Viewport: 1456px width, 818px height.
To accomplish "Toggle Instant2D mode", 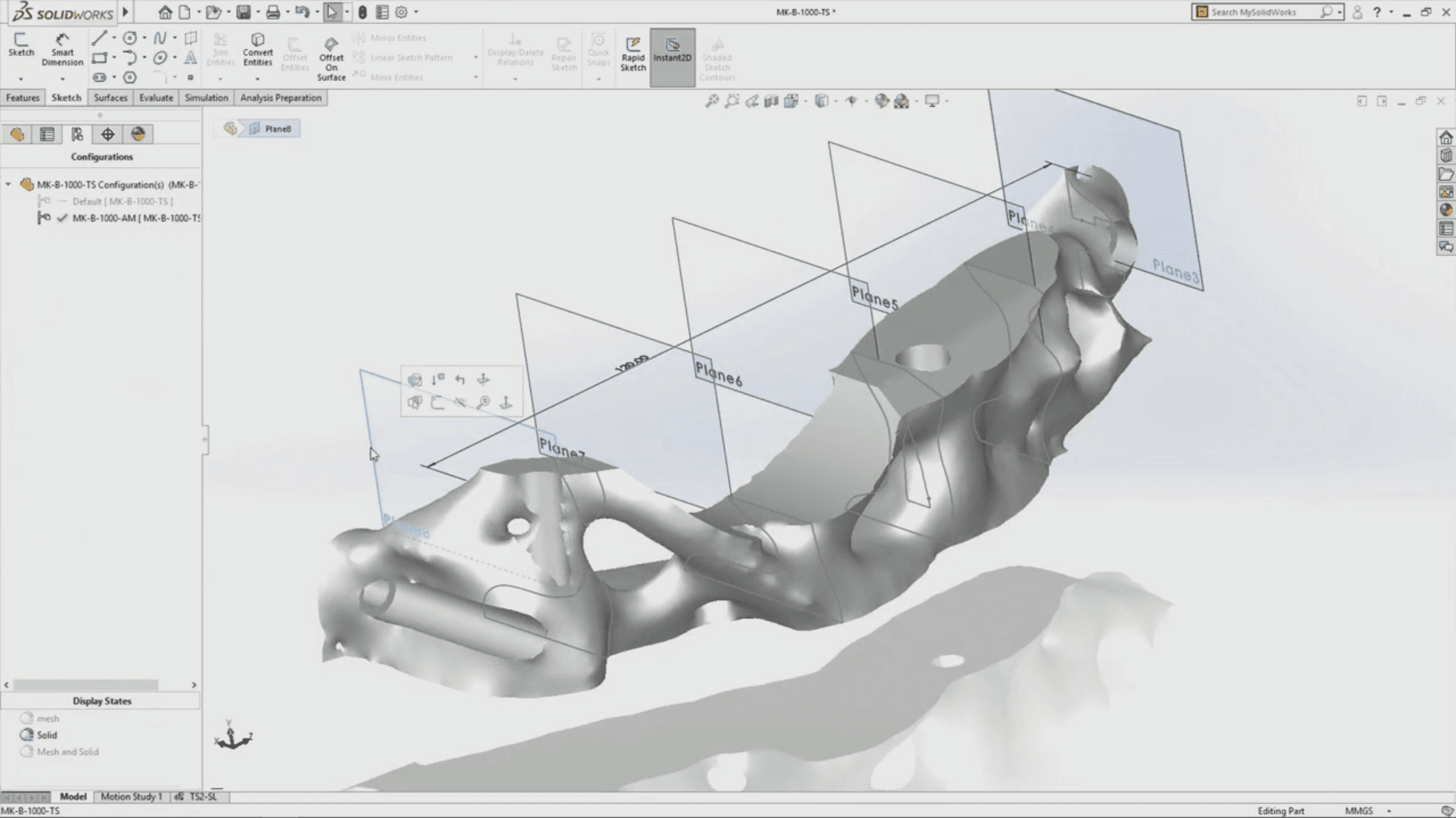I will point(672,57).
